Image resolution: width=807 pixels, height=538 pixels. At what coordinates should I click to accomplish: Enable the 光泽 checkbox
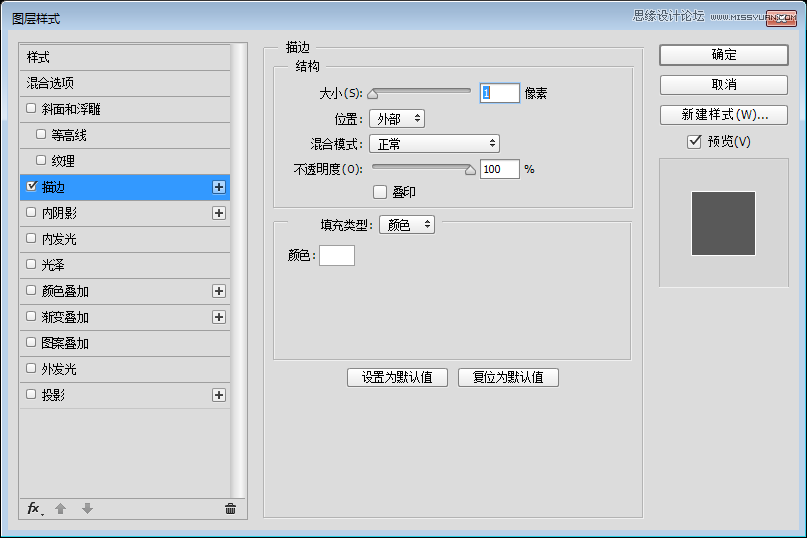(x=31, y=264)
